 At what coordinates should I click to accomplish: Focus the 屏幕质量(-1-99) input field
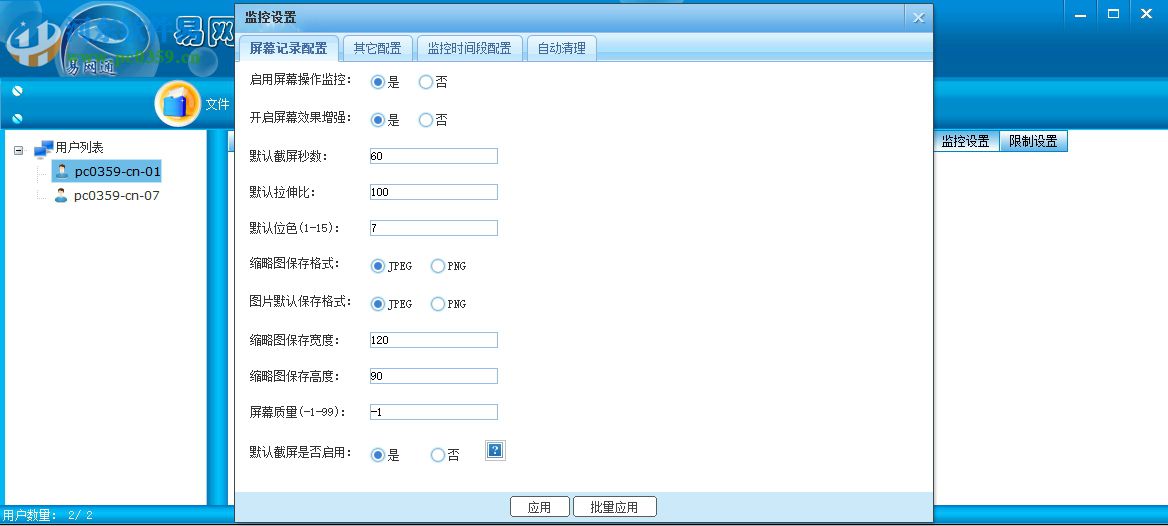[434, 412]
